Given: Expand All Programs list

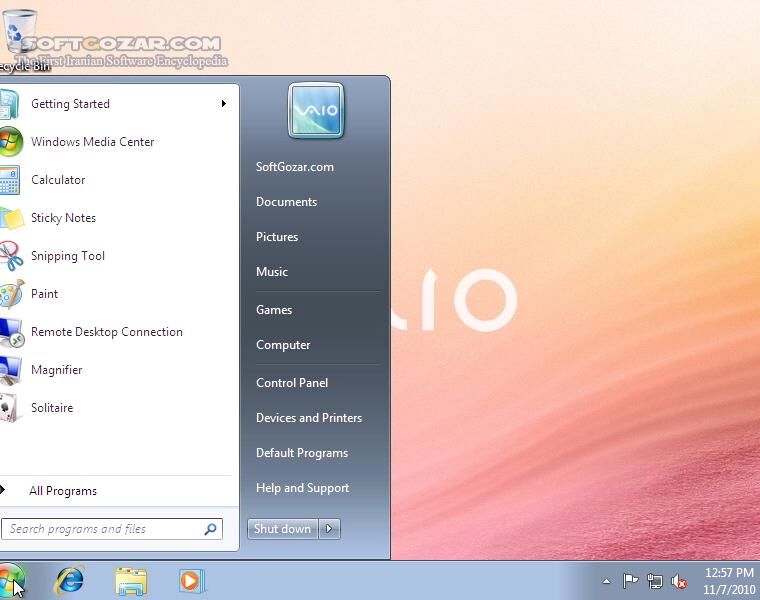Looking at the screenshot, I should [63, 491].
